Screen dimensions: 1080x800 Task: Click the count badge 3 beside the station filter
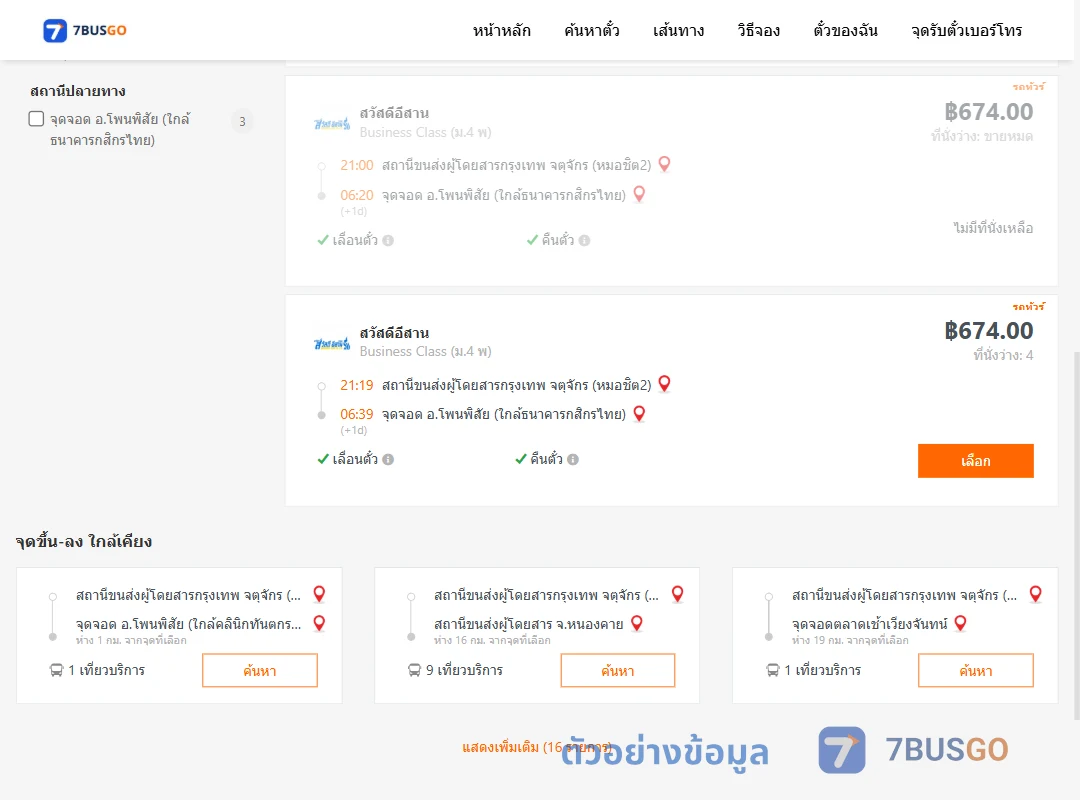[x=242, y=121]
